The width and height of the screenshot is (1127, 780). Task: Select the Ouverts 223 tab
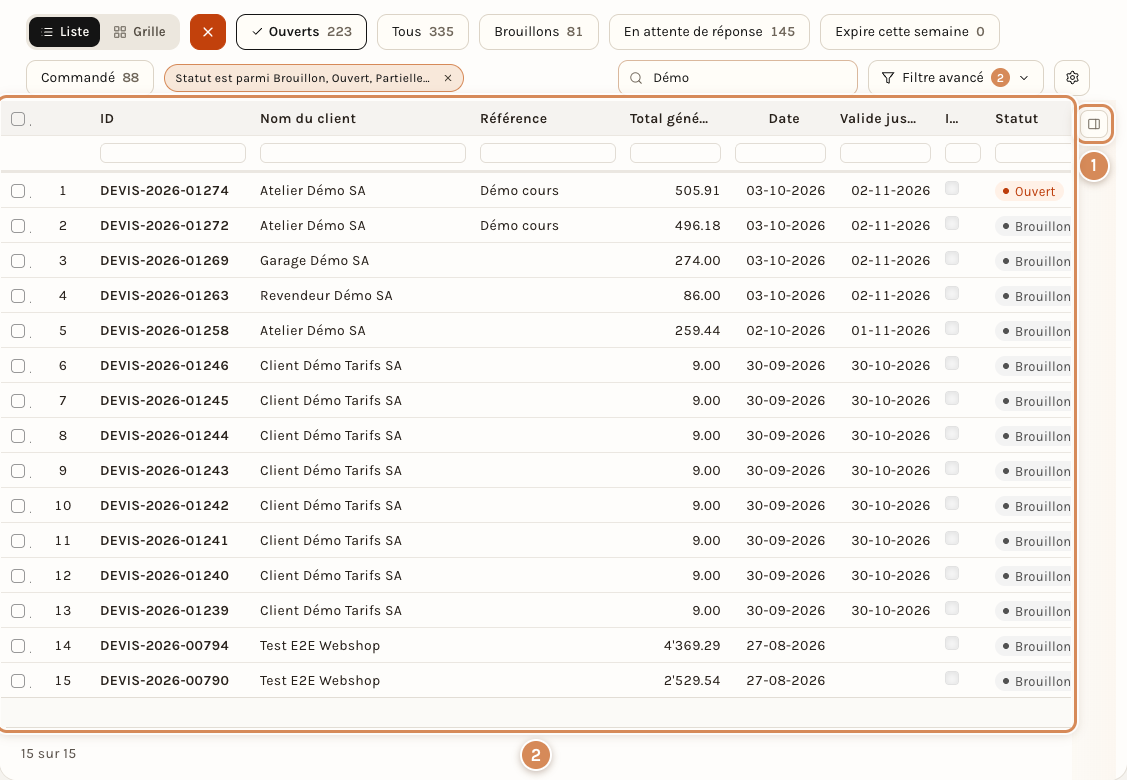301,32
